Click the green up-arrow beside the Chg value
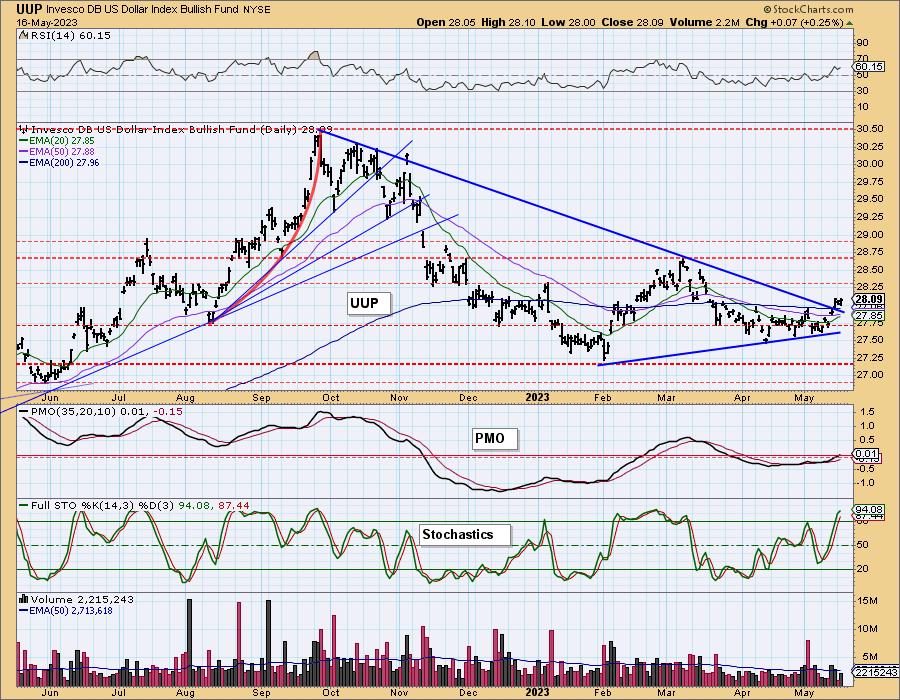 850,23
